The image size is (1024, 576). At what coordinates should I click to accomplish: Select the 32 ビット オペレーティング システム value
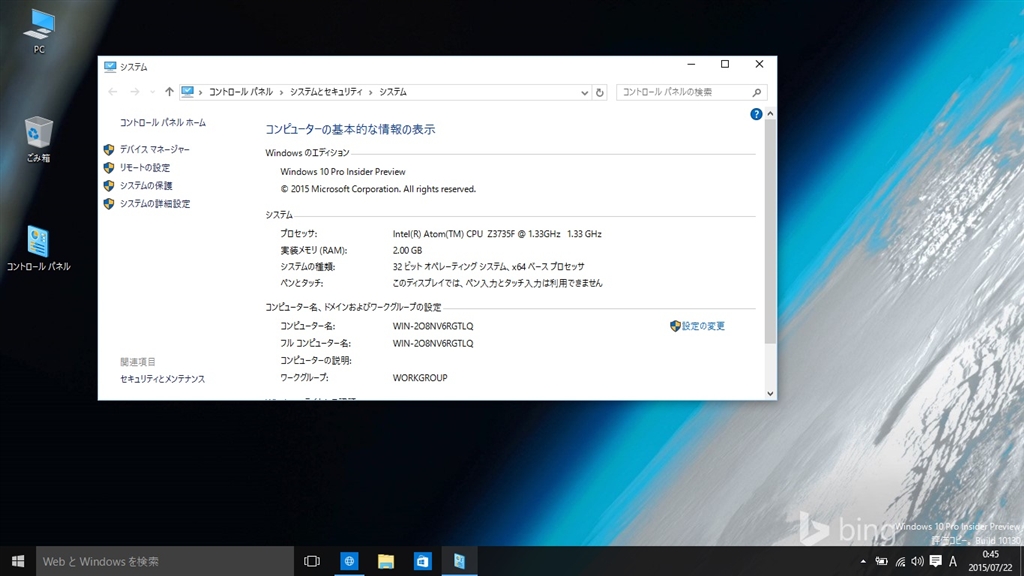point(488,266)
